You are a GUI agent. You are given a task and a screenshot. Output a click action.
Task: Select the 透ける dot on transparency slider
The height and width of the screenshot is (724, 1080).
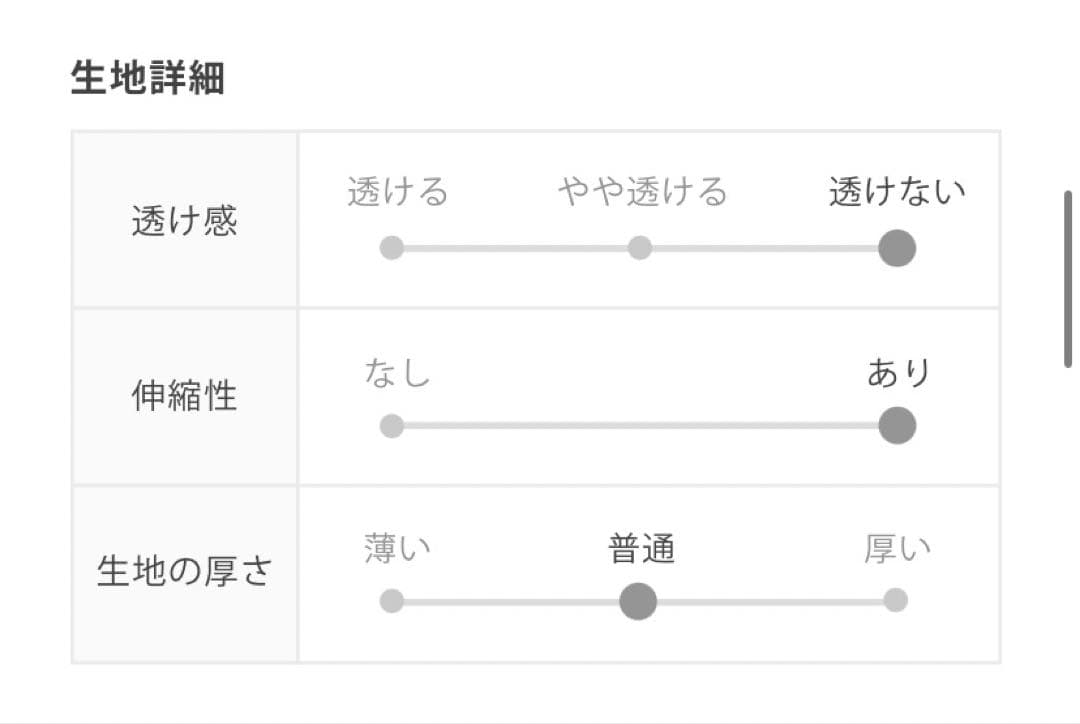(391, 248)
